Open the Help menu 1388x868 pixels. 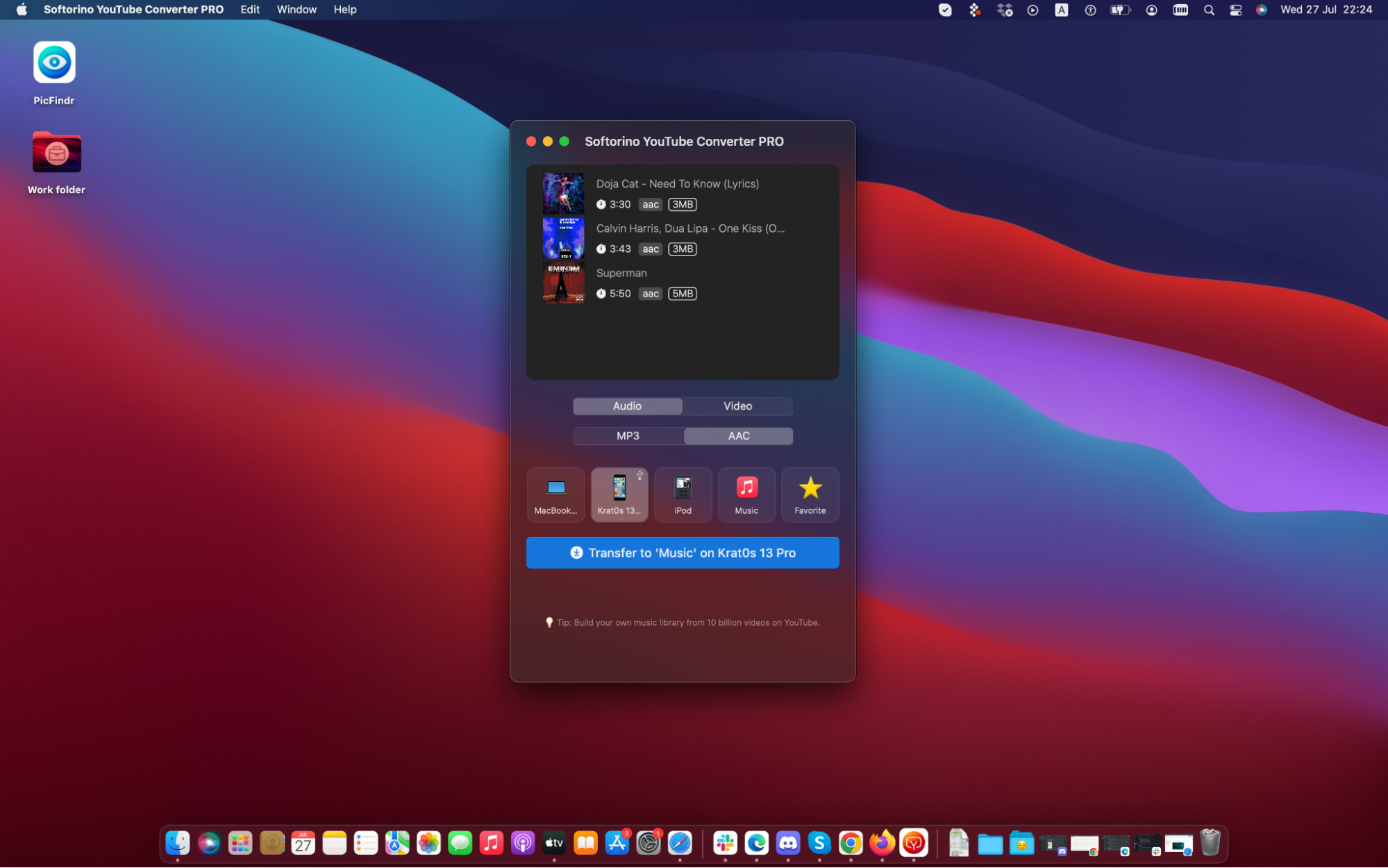344,10
